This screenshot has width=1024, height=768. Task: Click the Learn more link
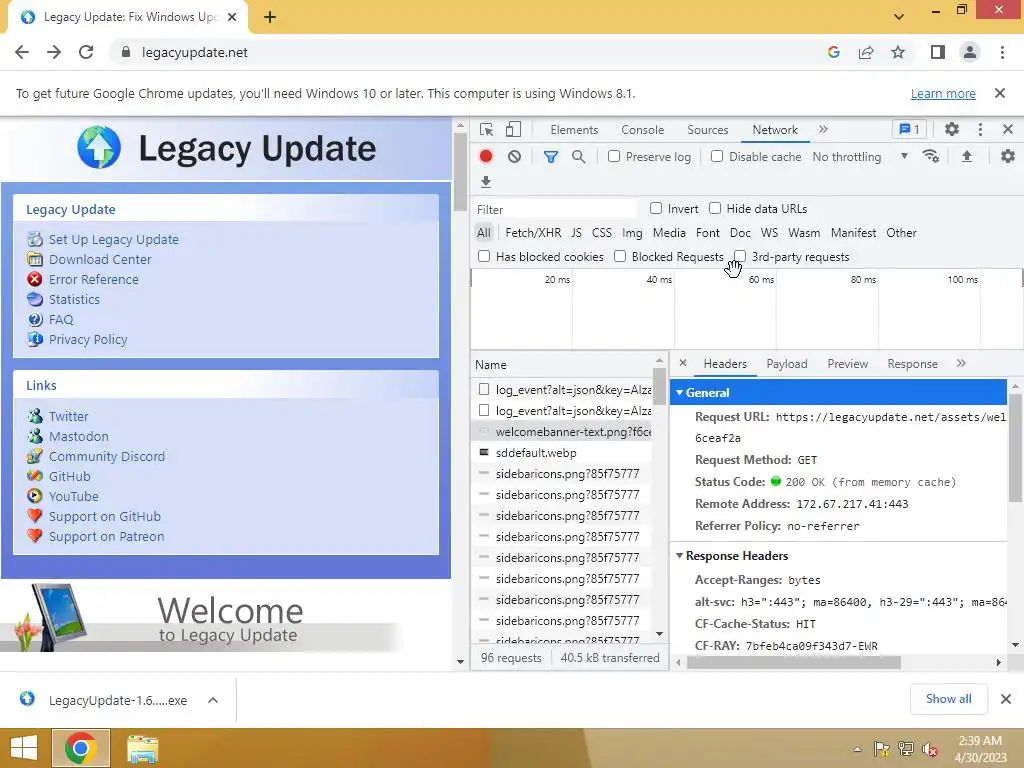943,93
